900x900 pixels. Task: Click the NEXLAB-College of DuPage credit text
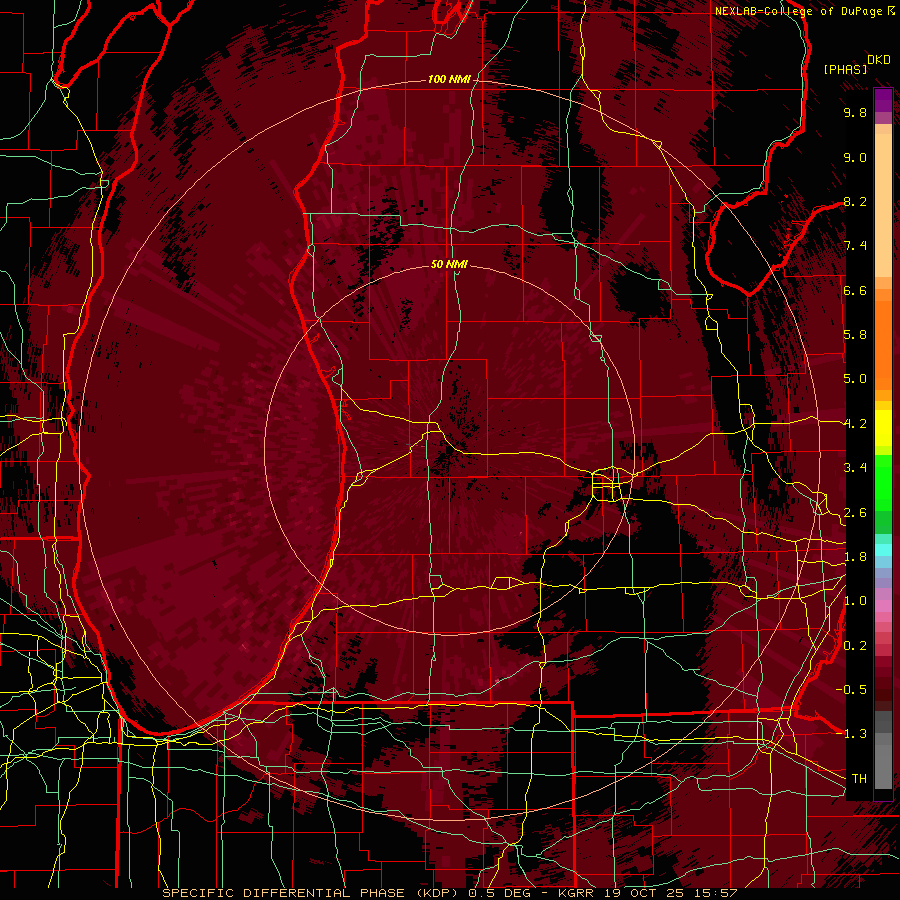click(801, 11)
